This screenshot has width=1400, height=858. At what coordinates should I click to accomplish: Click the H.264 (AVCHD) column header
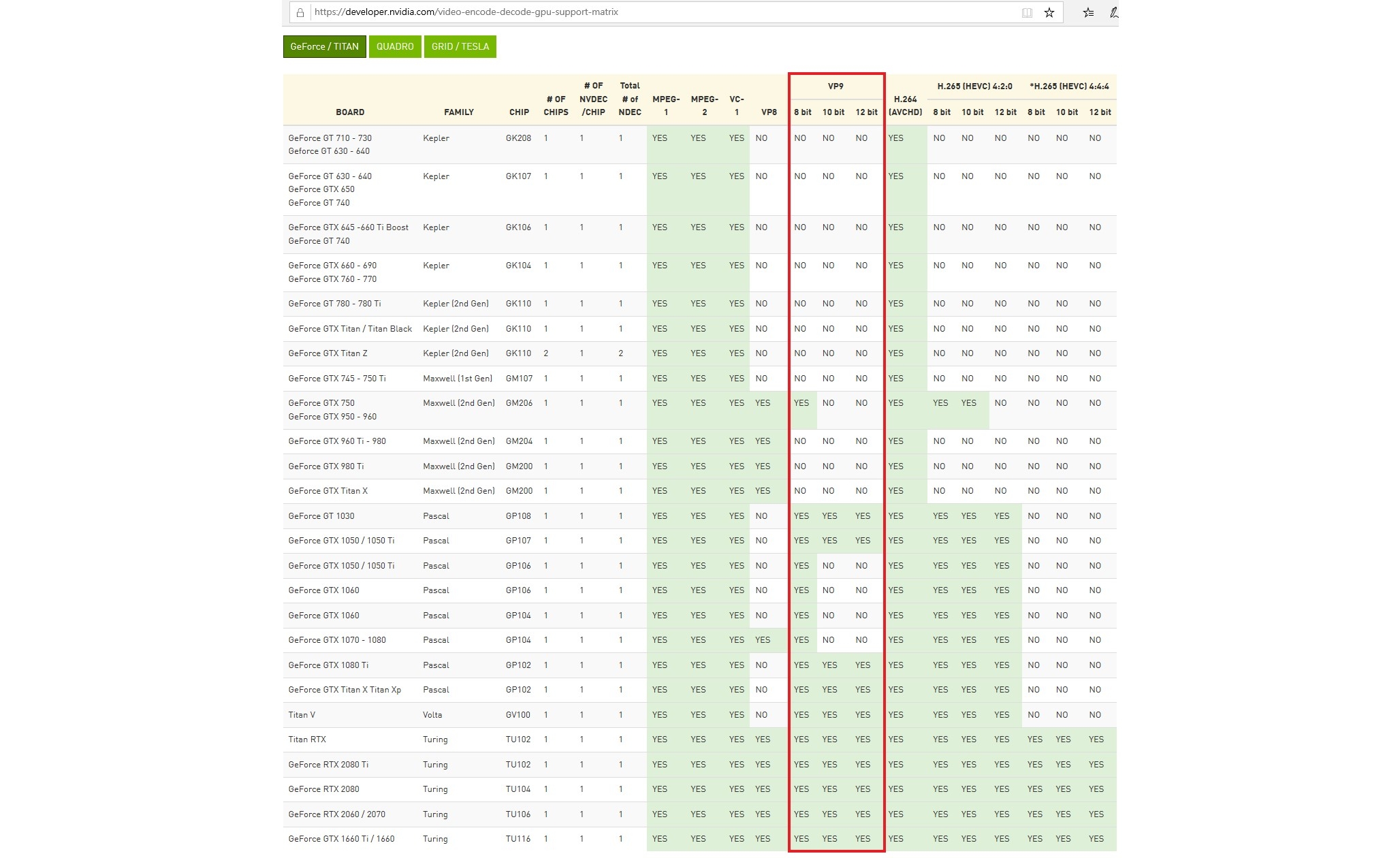[906, 106]
